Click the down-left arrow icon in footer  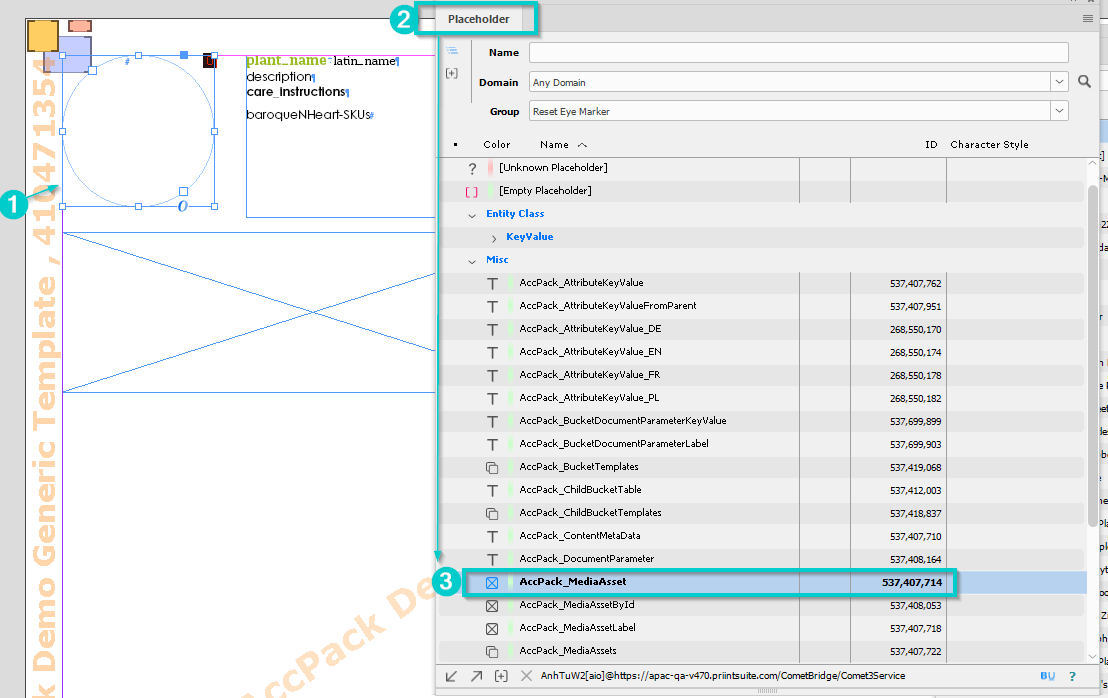tap(451, 676)
